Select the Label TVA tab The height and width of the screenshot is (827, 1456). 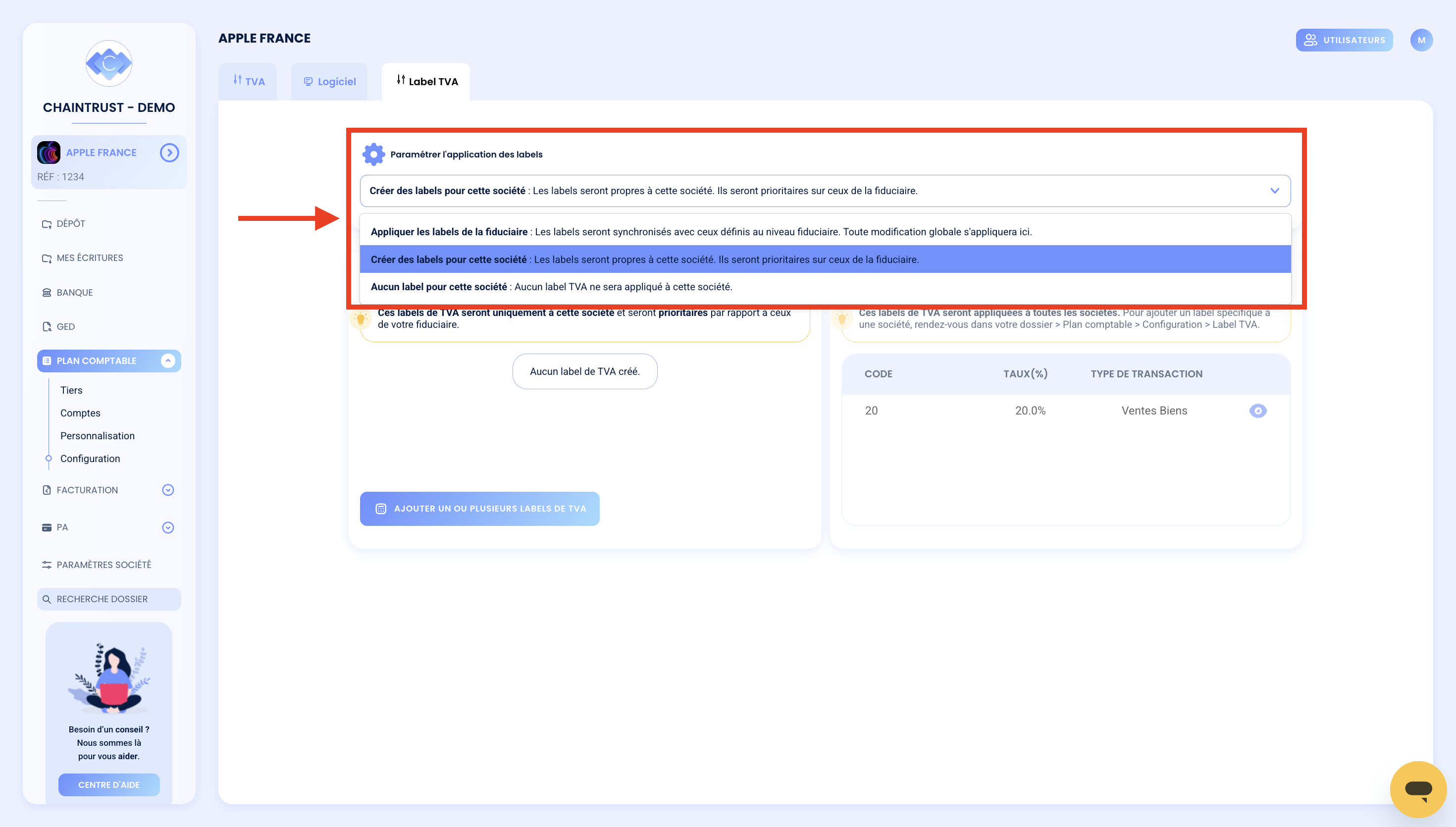[426, 81]
